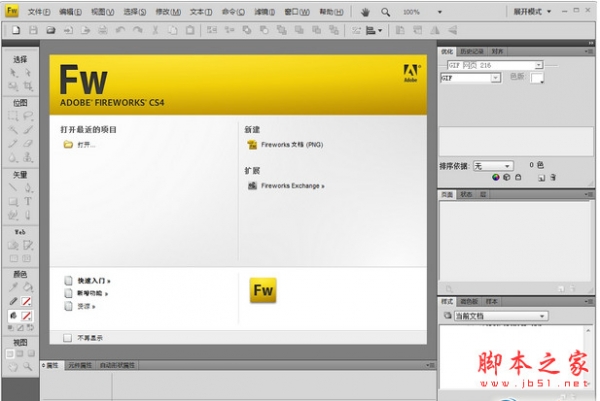
Task: Select the Knife tool
Action: pos(28,215)
